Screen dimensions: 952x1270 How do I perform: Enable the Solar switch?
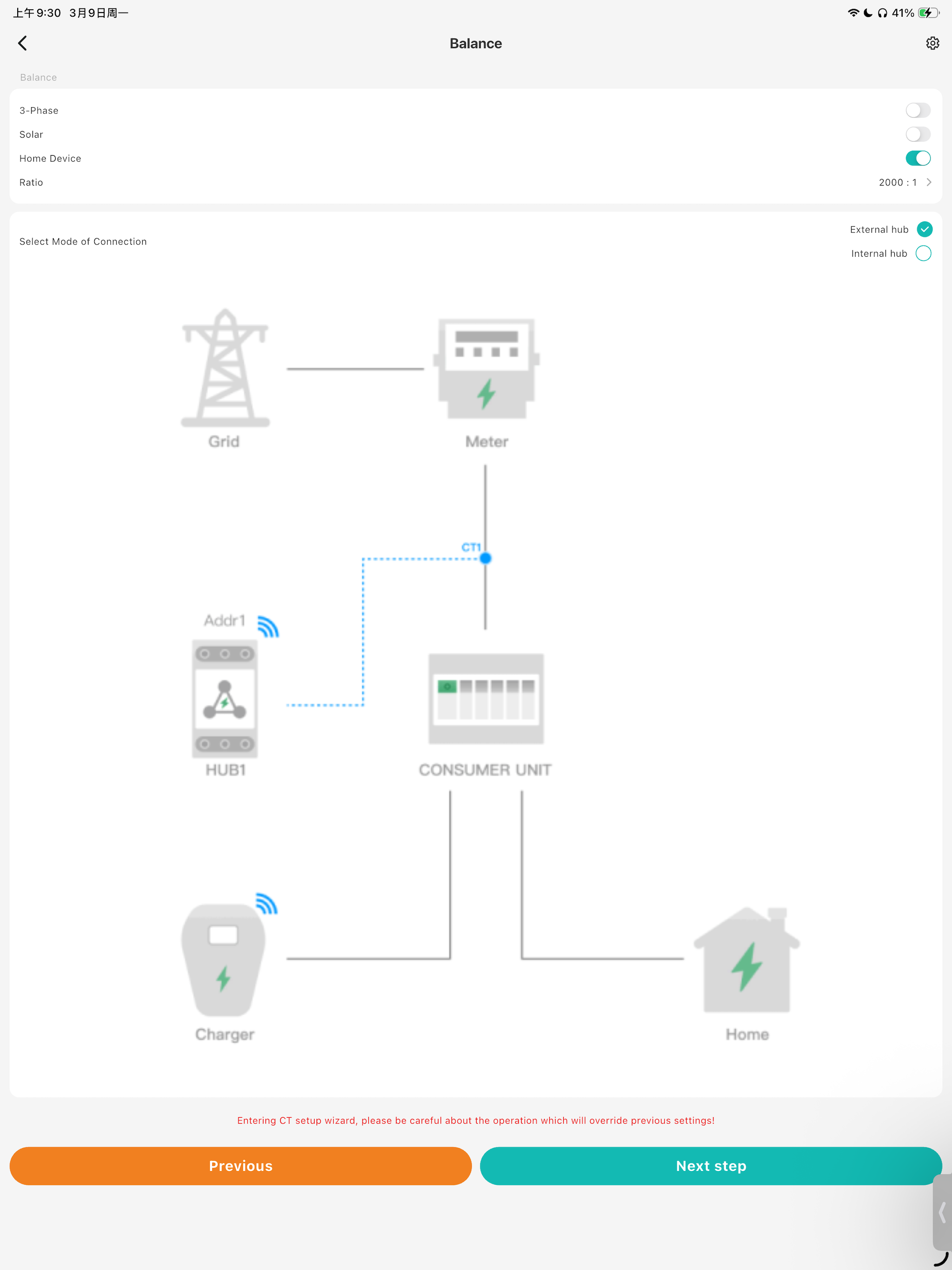918,134
